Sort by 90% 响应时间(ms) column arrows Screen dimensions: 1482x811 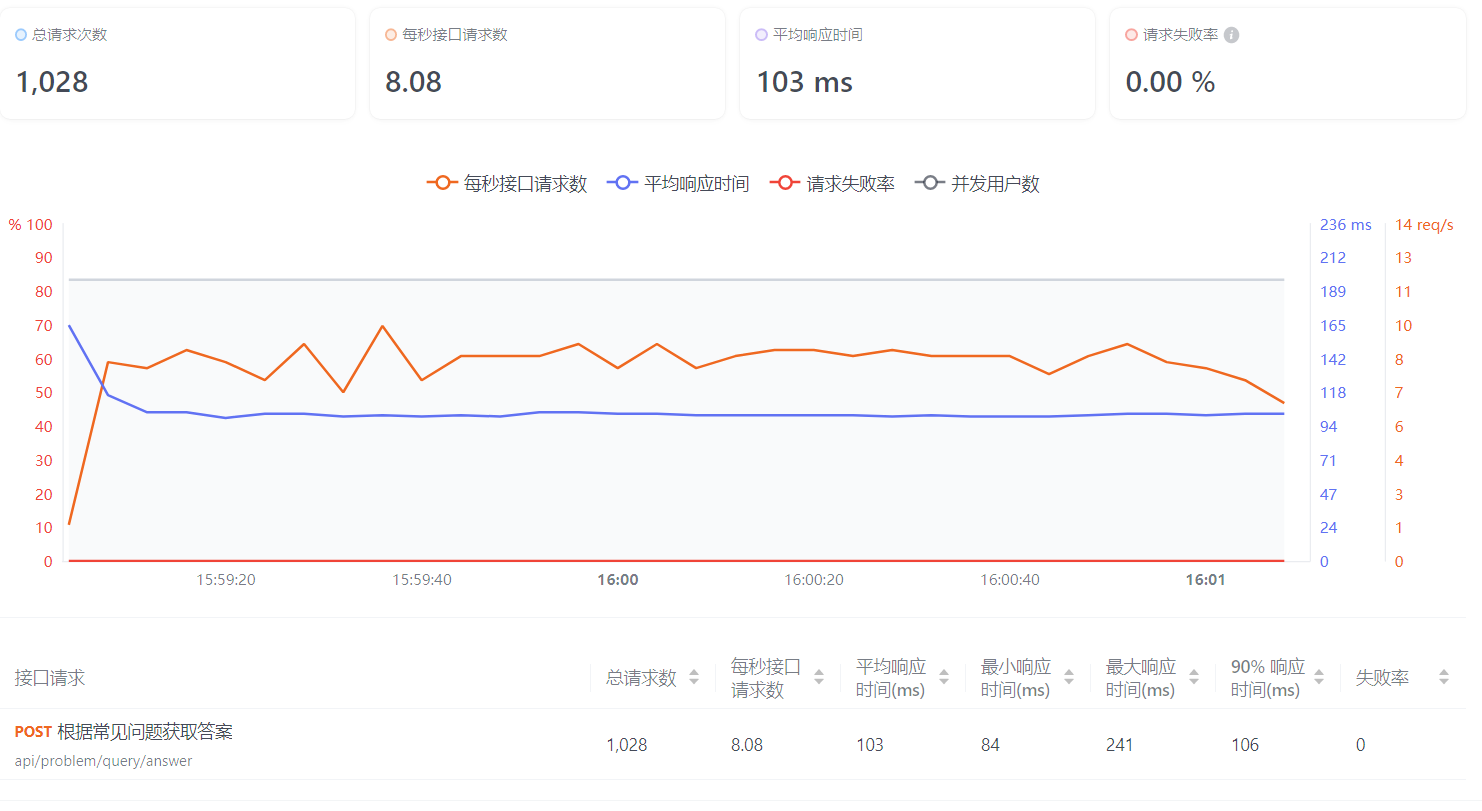click(x=1319, y=677)
